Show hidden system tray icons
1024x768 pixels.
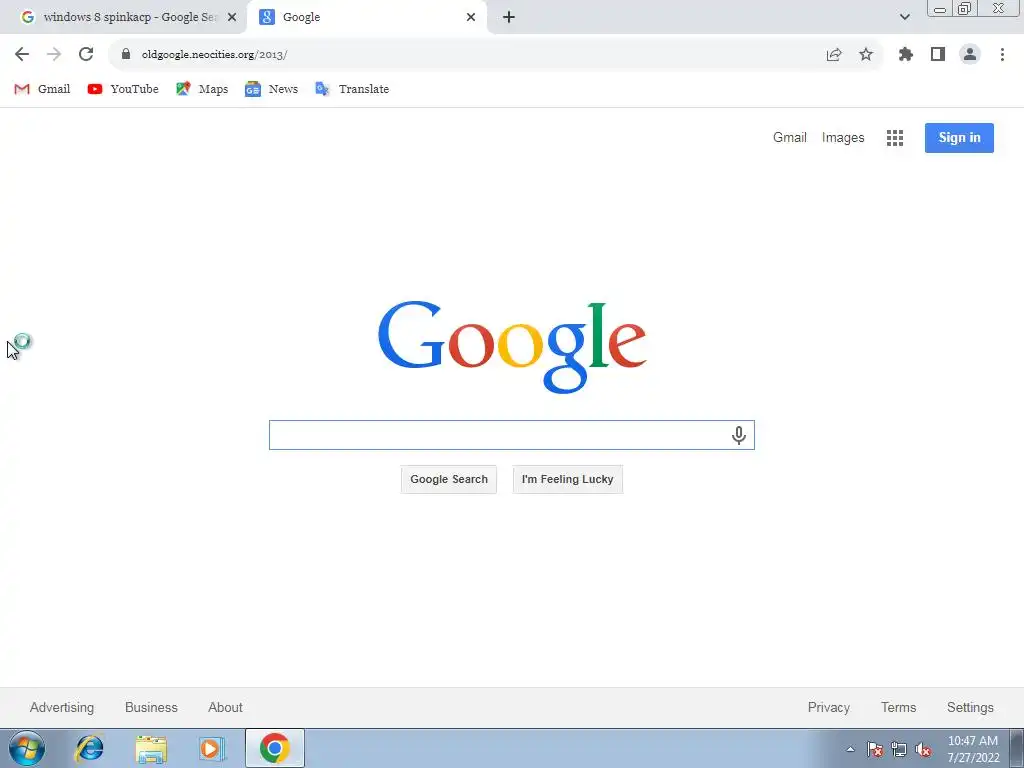850,749
